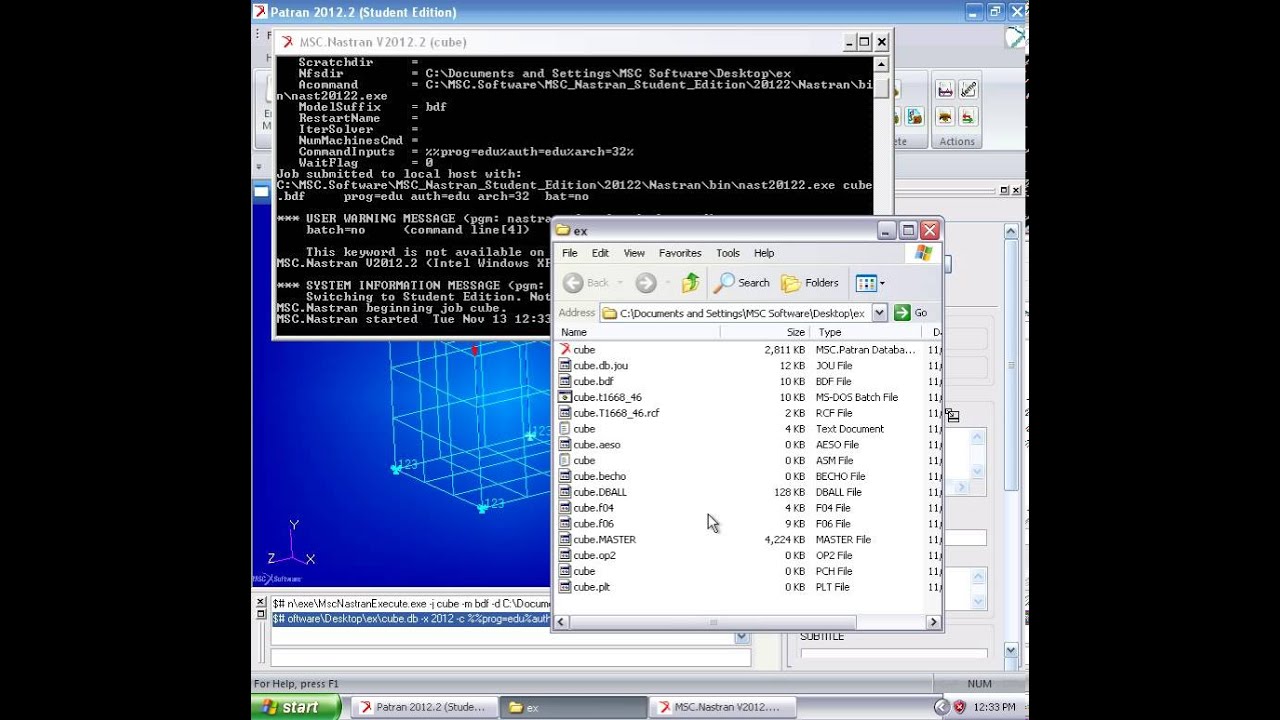Select the cube.bdf file
Viewport: 1280px width, 720px height.
coord(593,381)
